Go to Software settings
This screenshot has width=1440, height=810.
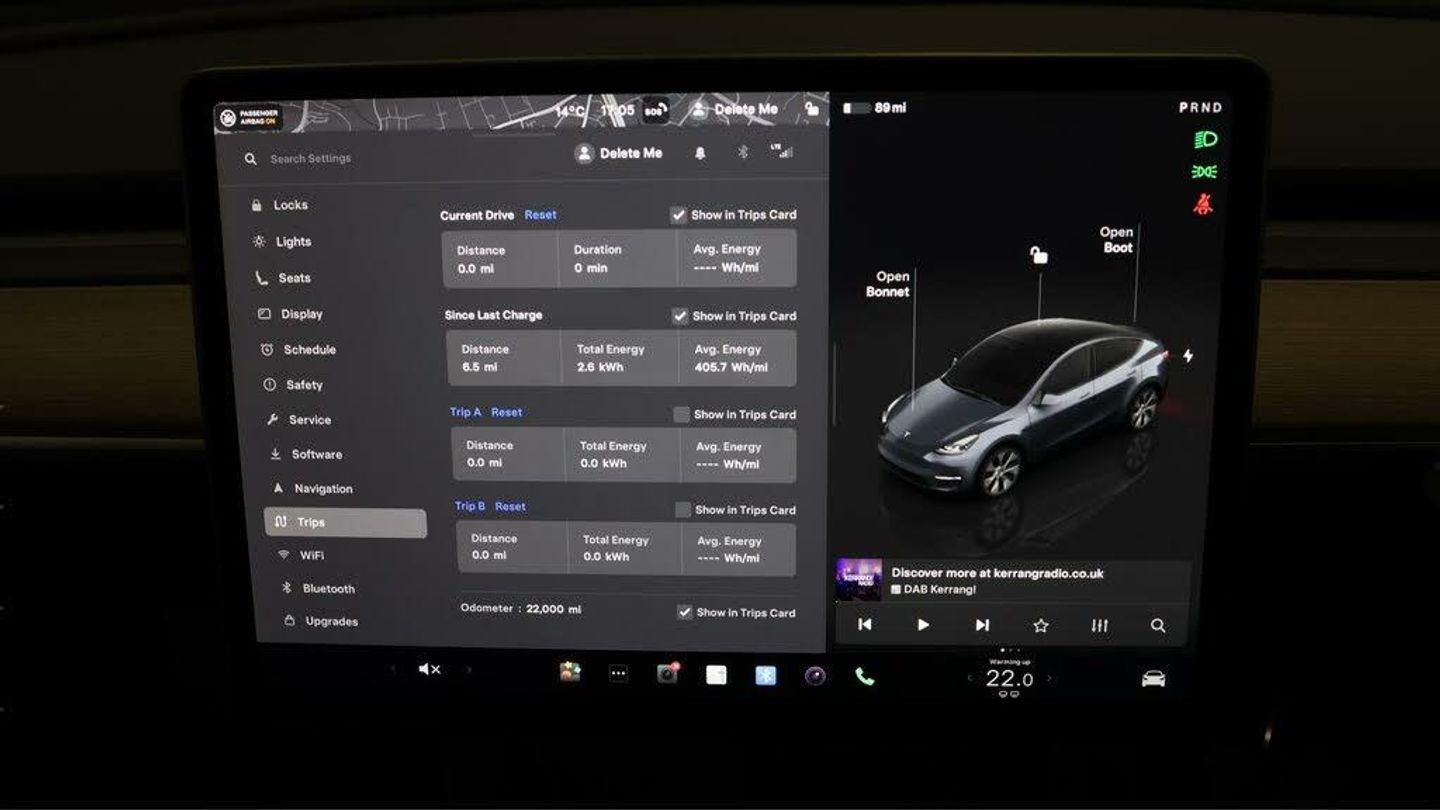coord(306,454)
